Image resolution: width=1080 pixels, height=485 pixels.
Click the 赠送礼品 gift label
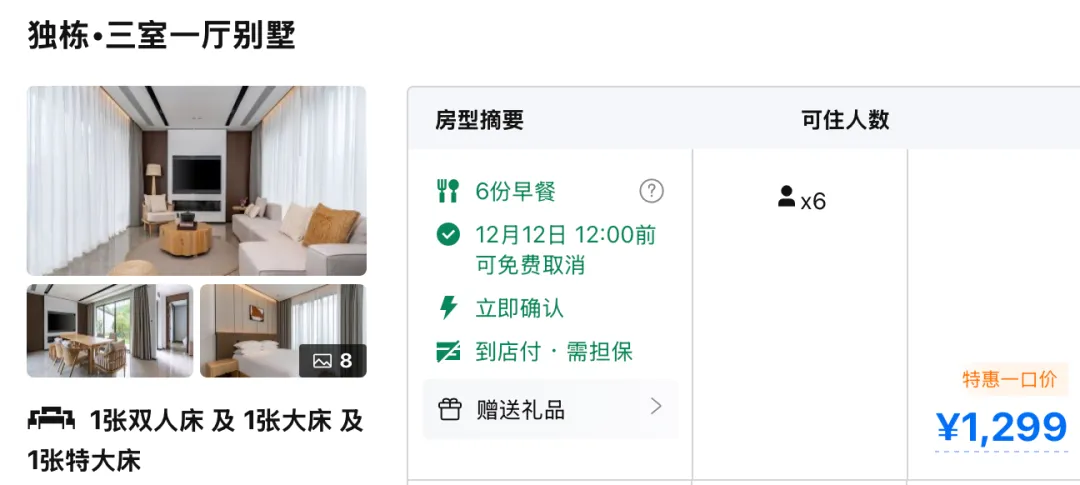[x=521, y=409]
